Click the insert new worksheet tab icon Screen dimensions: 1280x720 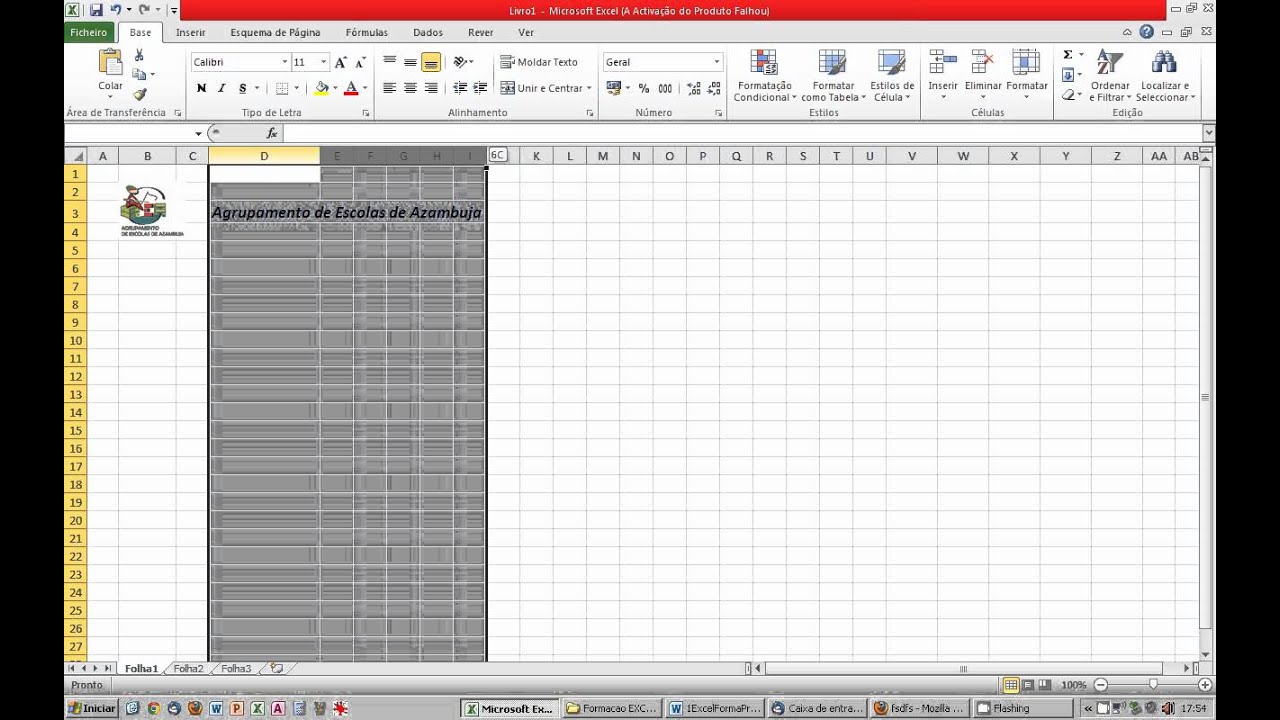click(x=277, y=668)
